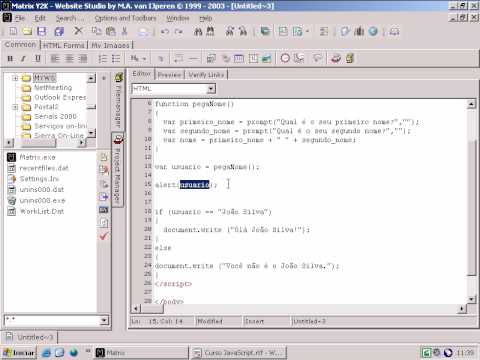This screenshot has width=480, height=360.
Task: Open the HTML language dropdown
Action: pos(211,89)
